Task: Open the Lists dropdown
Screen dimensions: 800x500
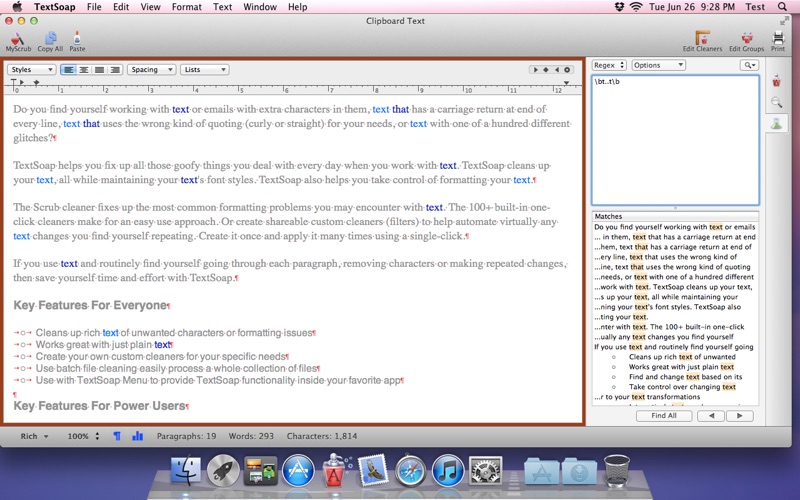Action: (205, 70)
